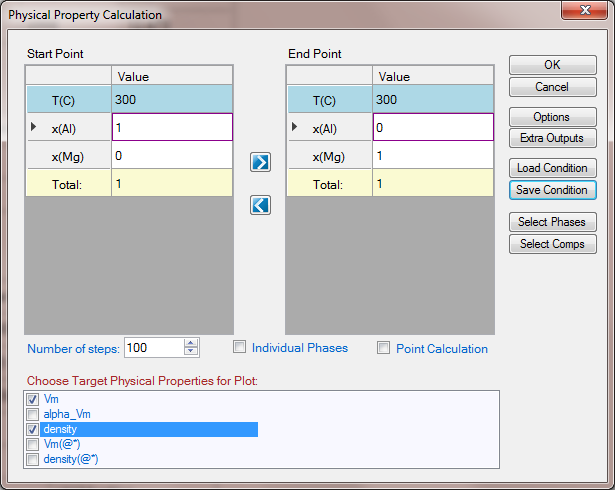Click the End Point x(Mg) value cell
Screen dimensions: 615x490
[432, 156]
